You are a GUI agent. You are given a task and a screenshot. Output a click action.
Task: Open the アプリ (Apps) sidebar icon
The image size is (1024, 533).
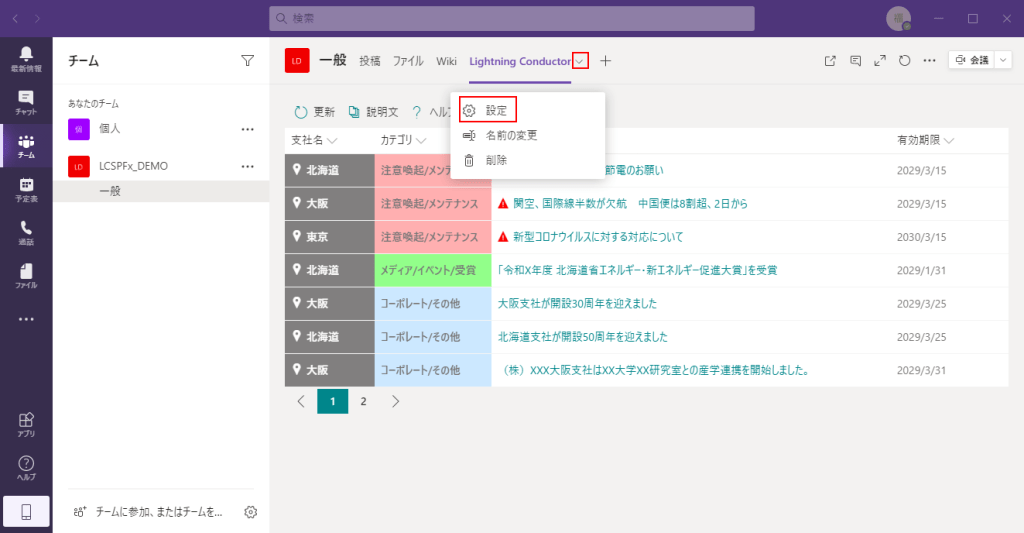[26, 424]
